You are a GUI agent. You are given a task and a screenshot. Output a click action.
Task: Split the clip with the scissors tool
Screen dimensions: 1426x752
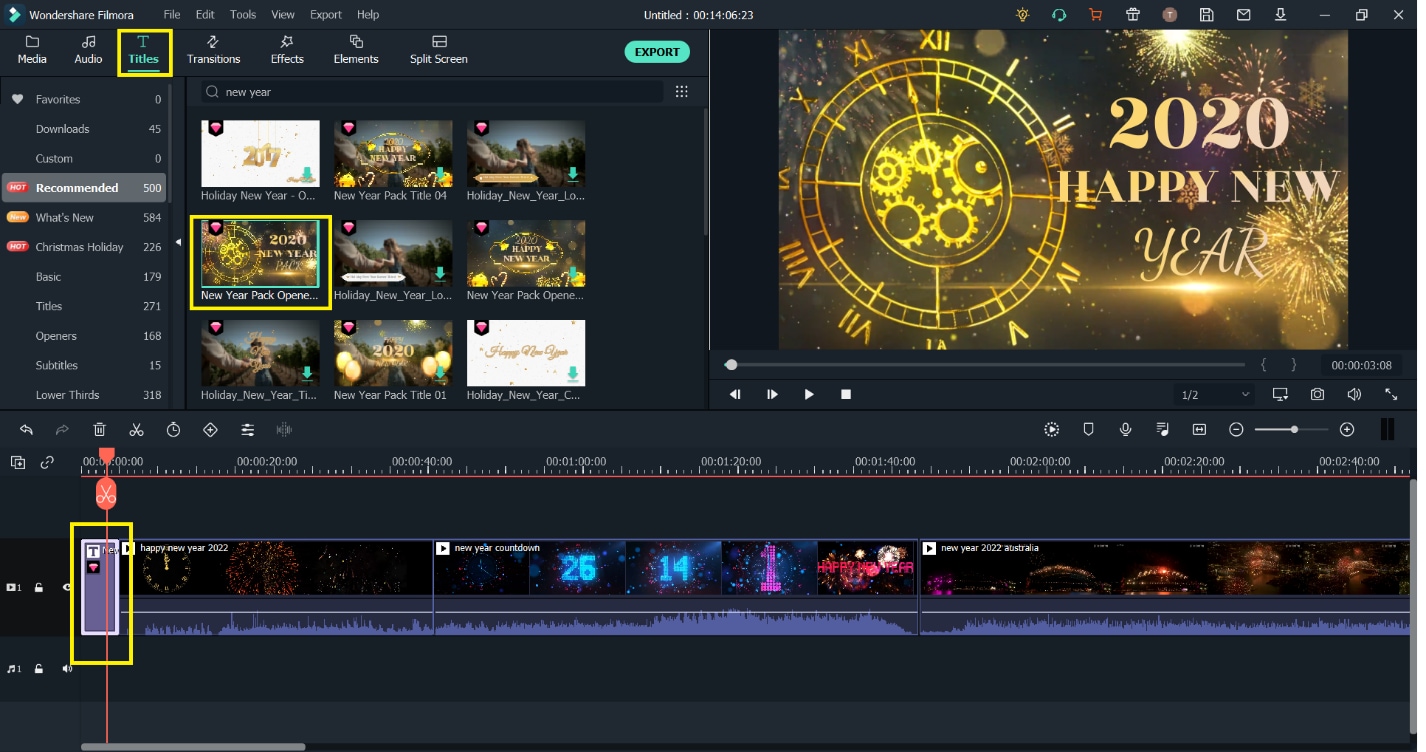(x=136, y=430)
